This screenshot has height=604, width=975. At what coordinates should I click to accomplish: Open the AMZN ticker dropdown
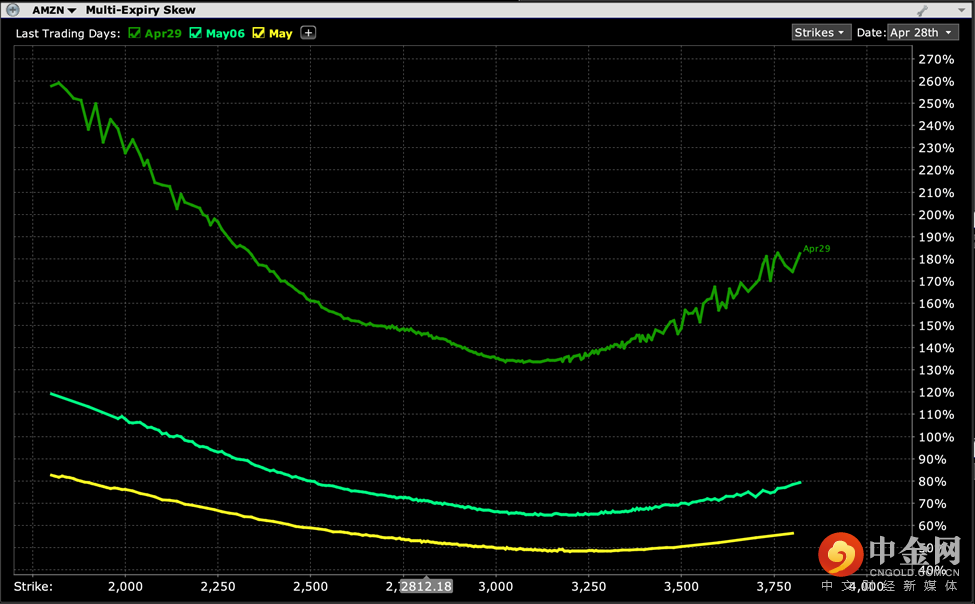coord(54,10)
